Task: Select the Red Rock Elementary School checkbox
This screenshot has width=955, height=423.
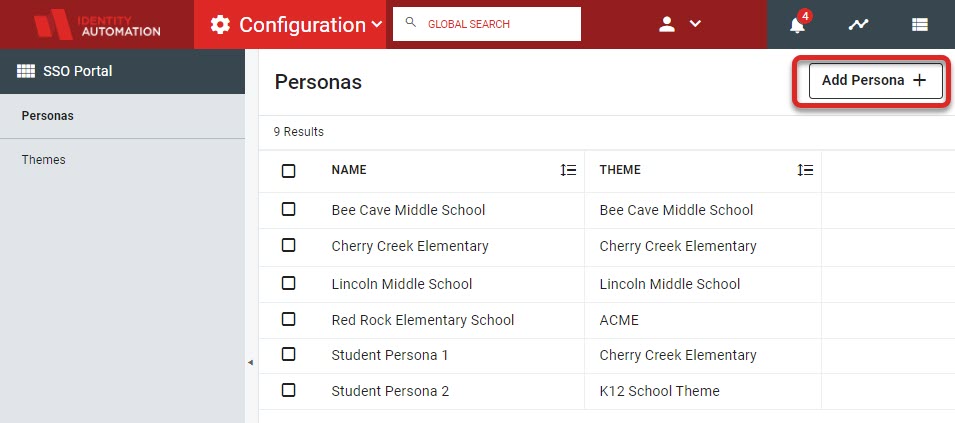Action: [289, 319]
